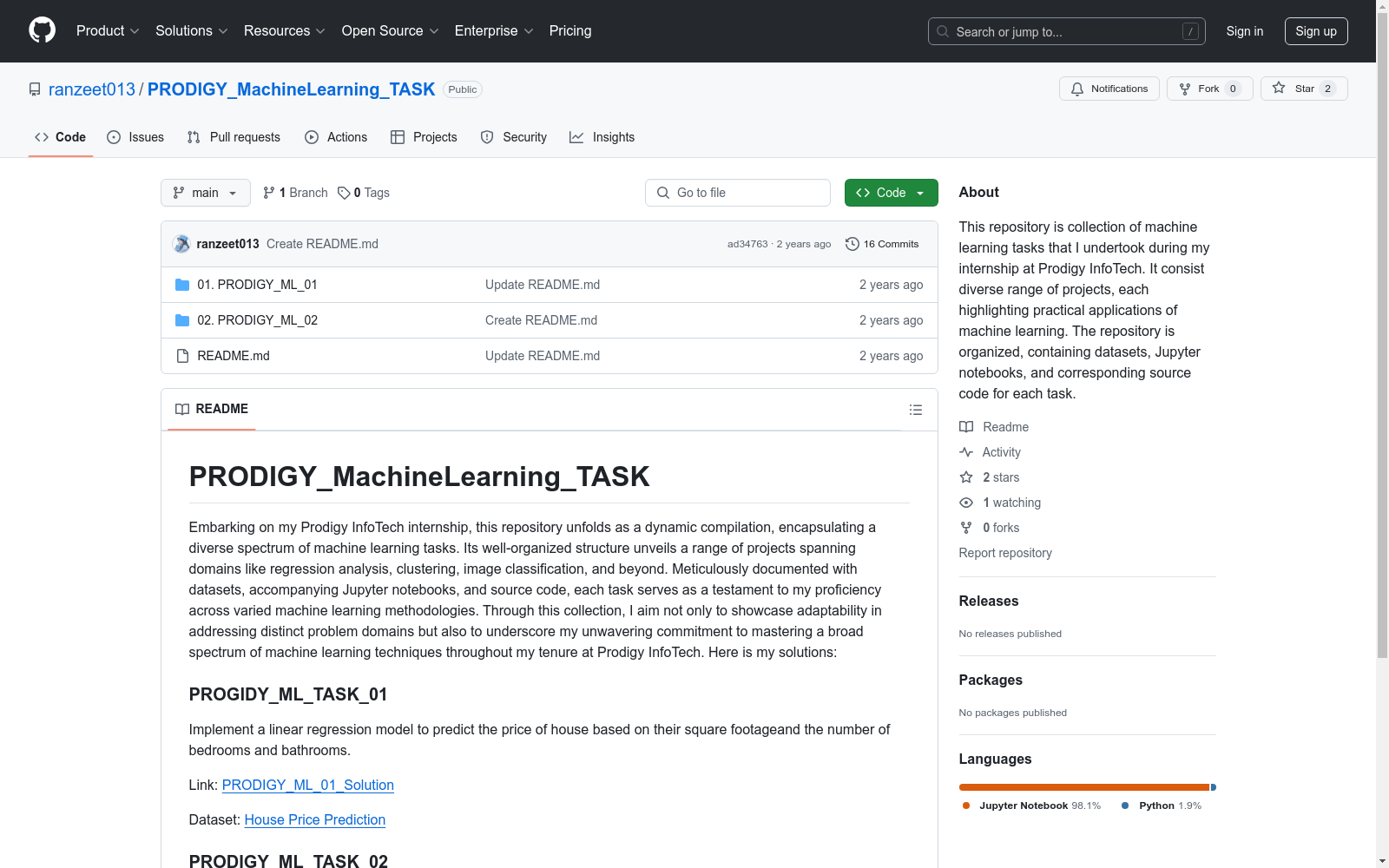The width and height of the screenshot is (1389, 868).
Task: Open the Activity link in About
Action: pos(990,452)
